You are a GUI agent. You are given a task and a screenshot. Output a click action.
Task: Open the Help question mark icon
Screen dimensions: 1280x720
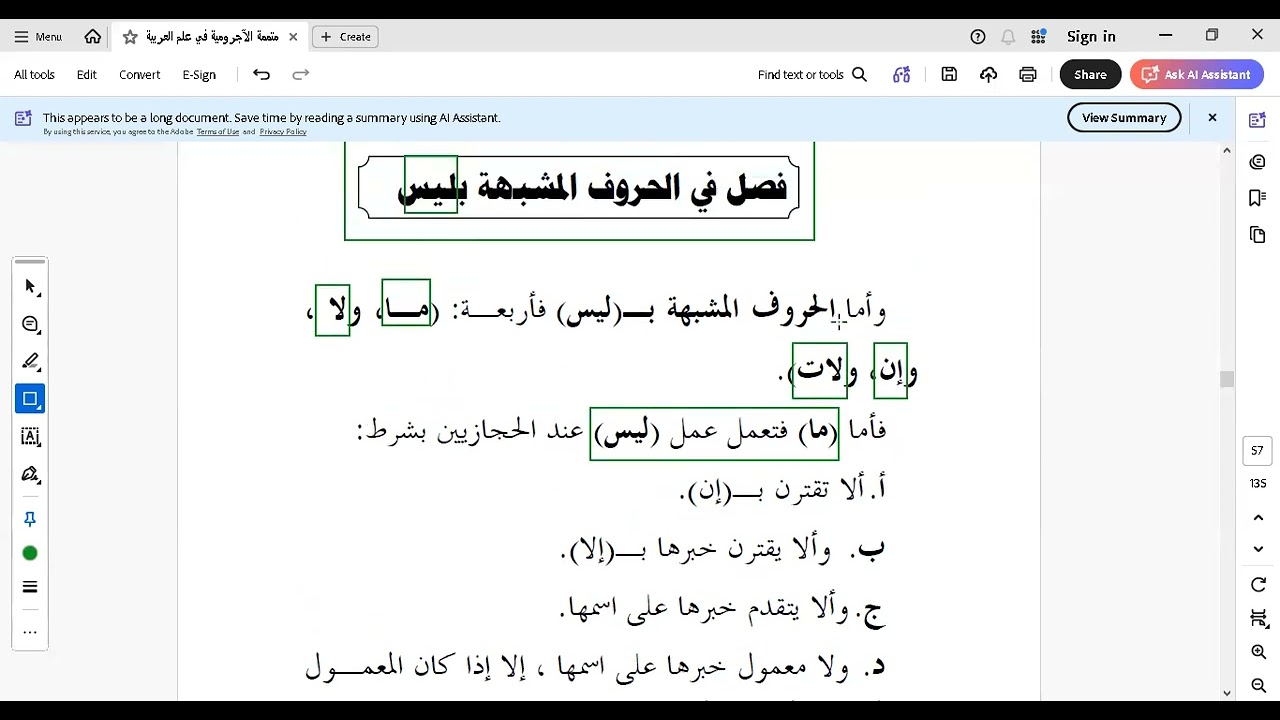978,36
